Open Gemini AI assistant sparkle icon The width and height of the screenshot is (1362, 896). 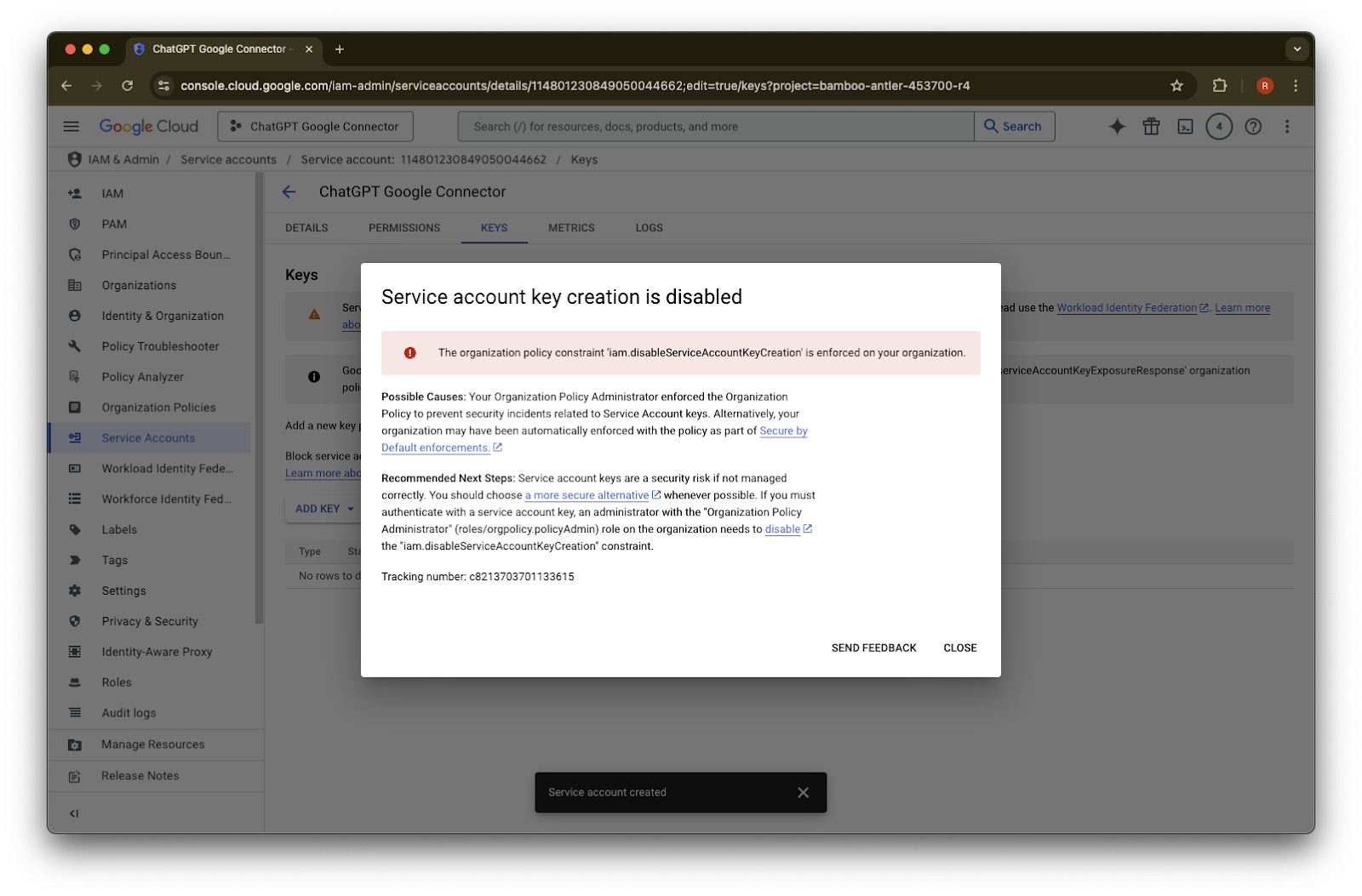[x=1117, y=127]
